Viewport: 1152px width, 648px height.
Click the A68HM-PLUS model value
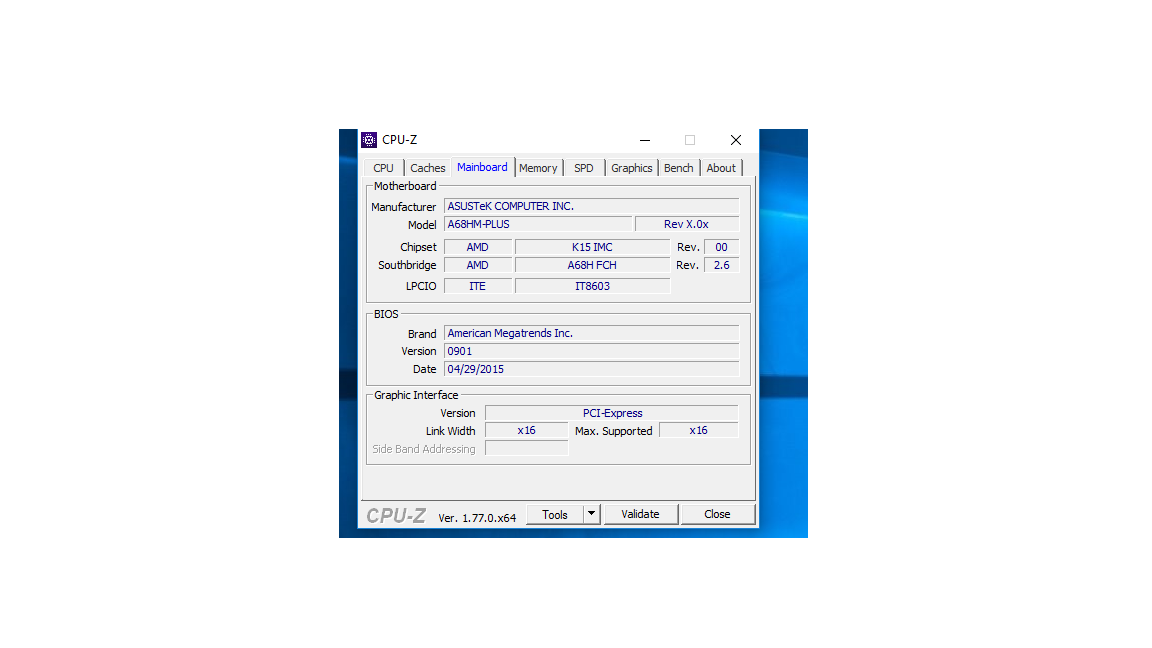[538, 224]
